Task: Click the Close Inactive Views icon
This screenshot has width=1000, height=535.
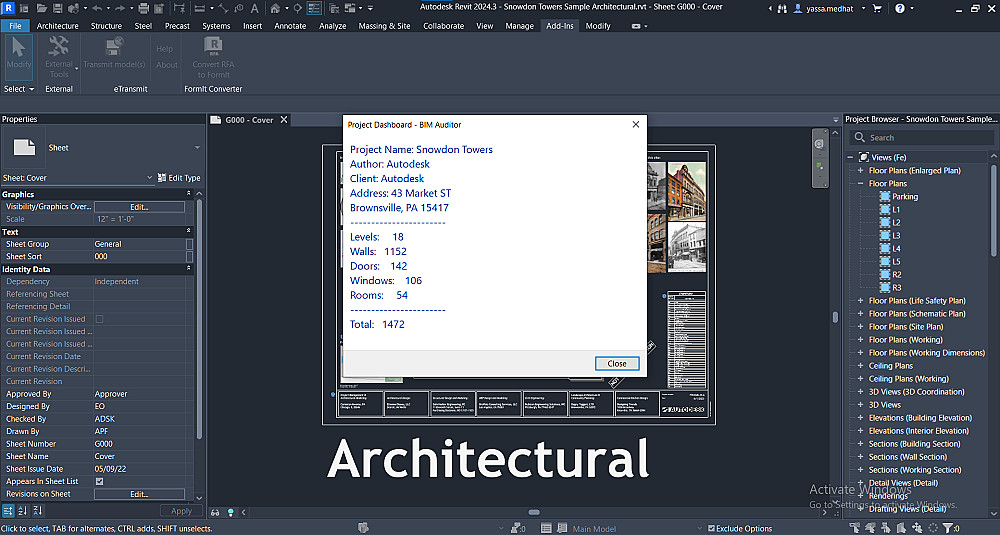Action: point(334,8)
